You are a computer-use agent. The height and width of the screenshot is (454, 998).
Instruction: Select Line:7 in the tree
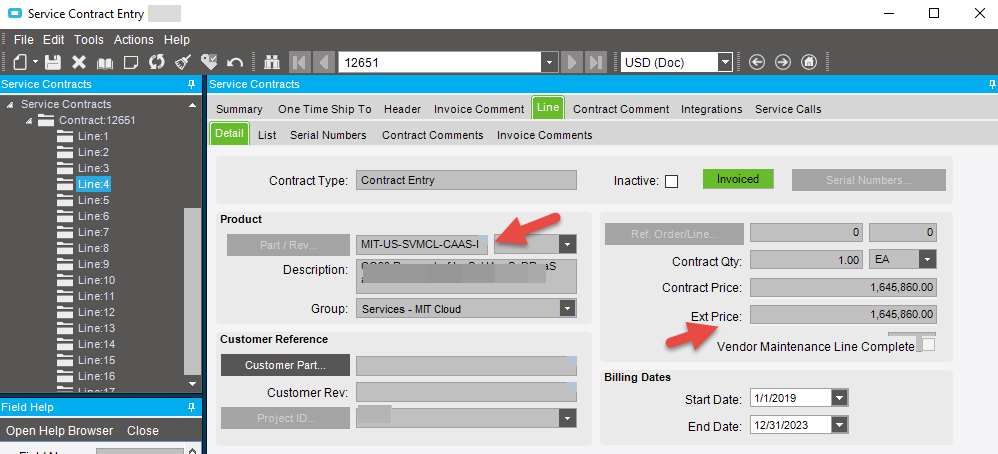tap(93, 232)
